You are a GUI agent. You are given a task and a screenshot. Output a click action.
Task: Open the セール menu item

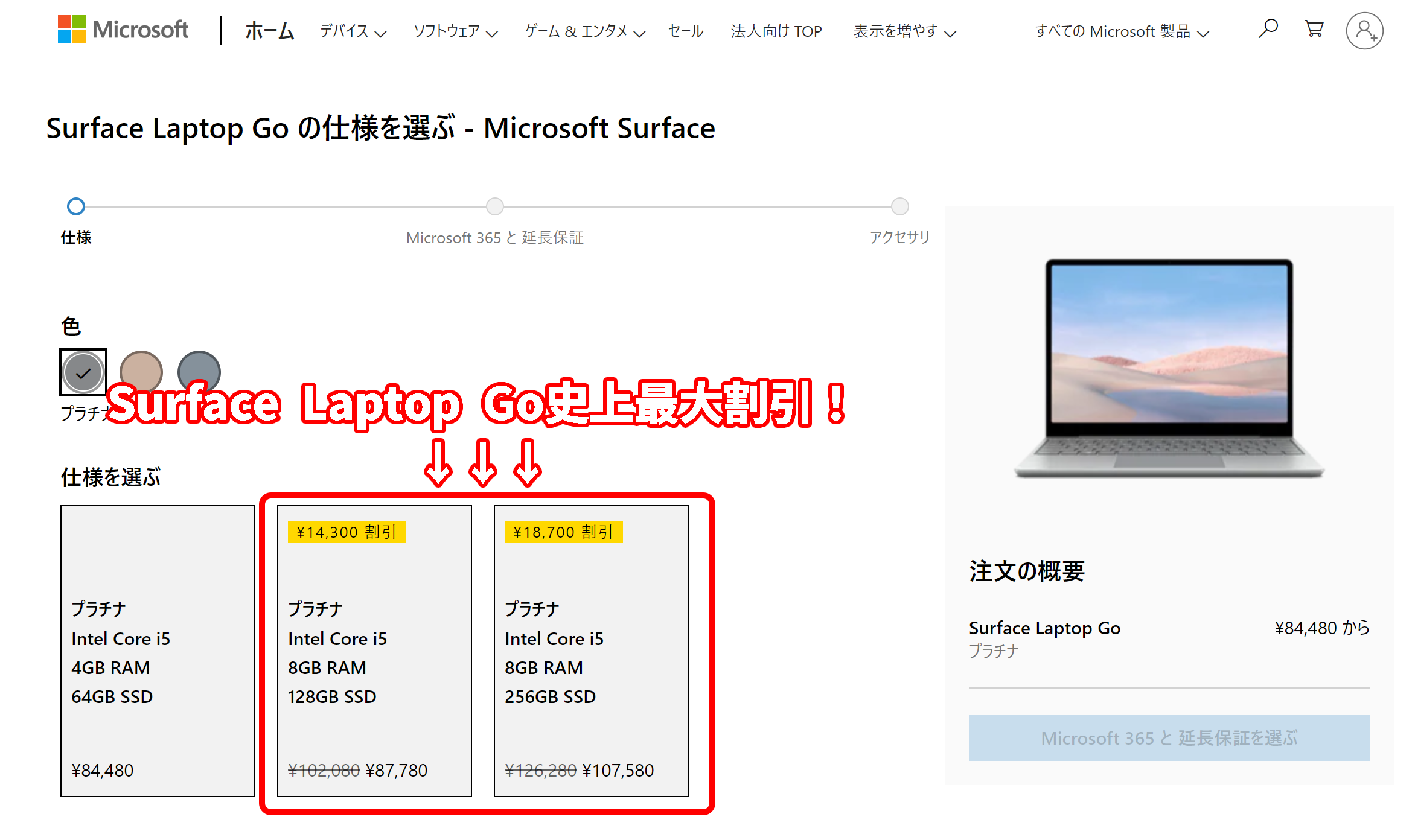click(686, 31)
